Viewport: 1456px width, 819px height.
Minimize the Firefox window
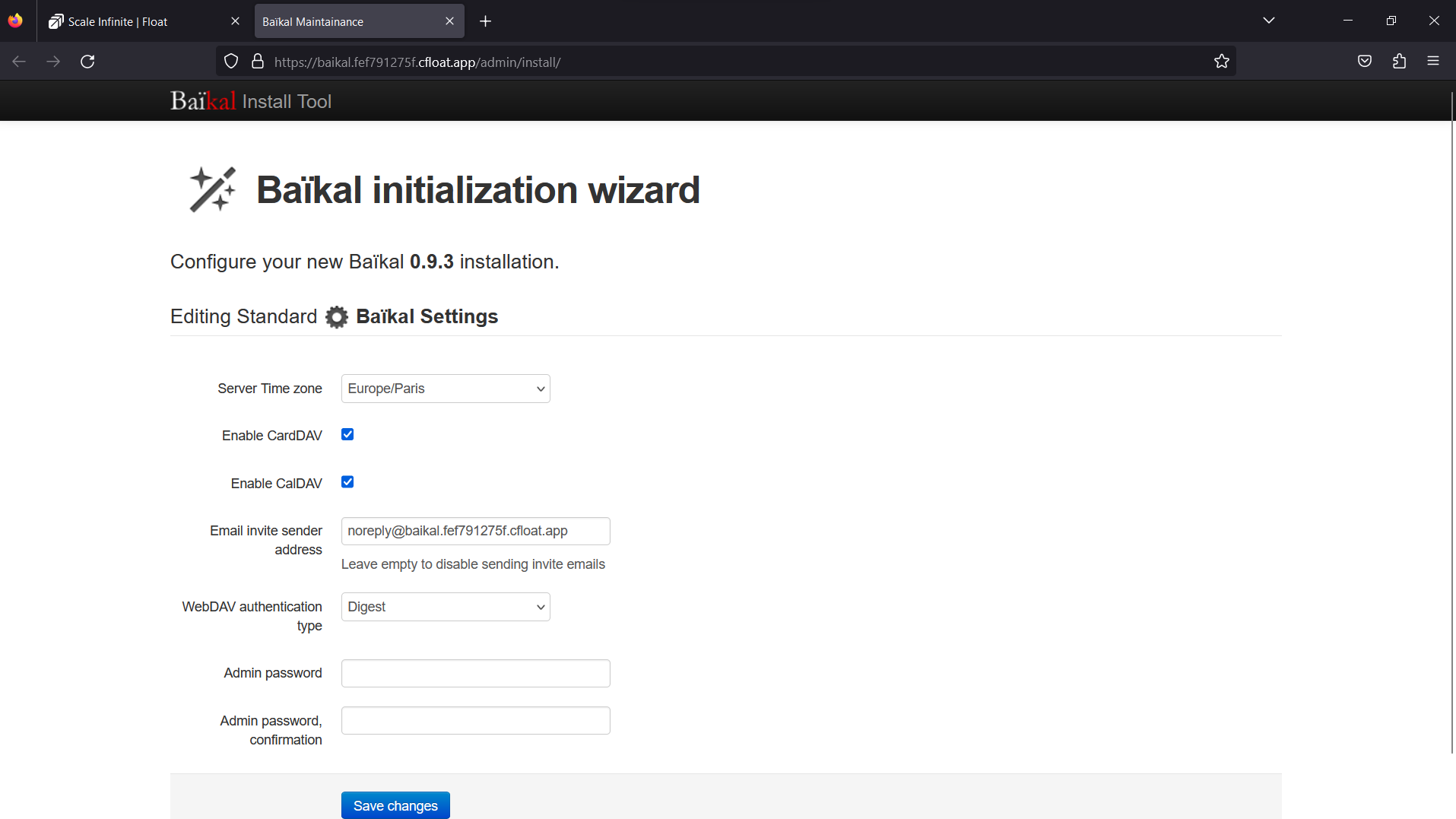[x=1348, y=21]
